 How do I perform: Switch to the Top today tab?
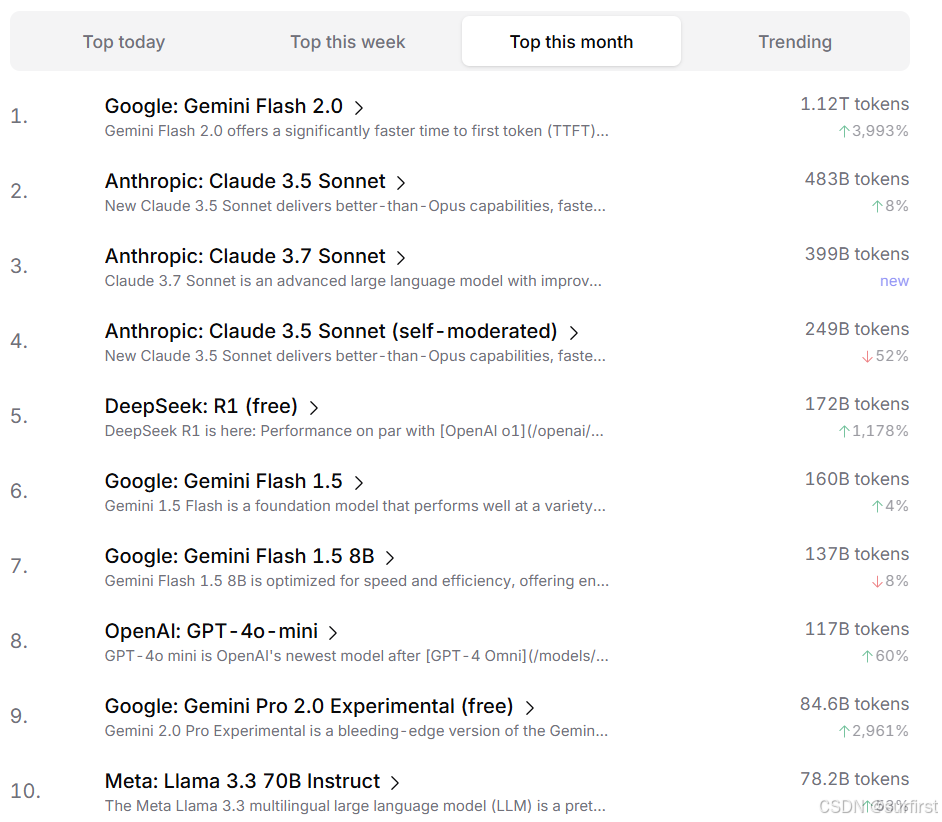(x=124, y=42)
